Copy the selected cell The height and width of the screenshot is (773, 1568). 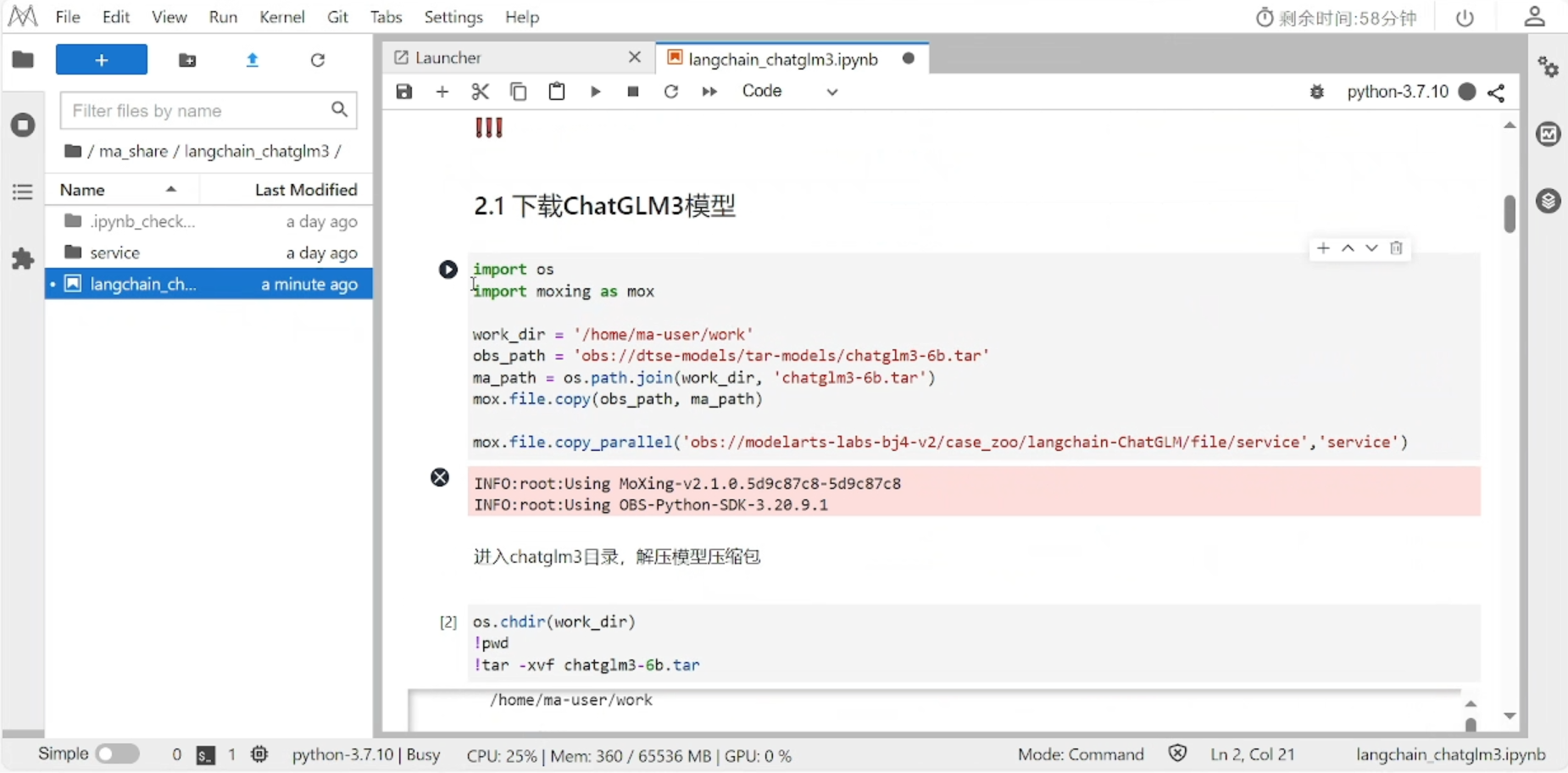point(519,92)
